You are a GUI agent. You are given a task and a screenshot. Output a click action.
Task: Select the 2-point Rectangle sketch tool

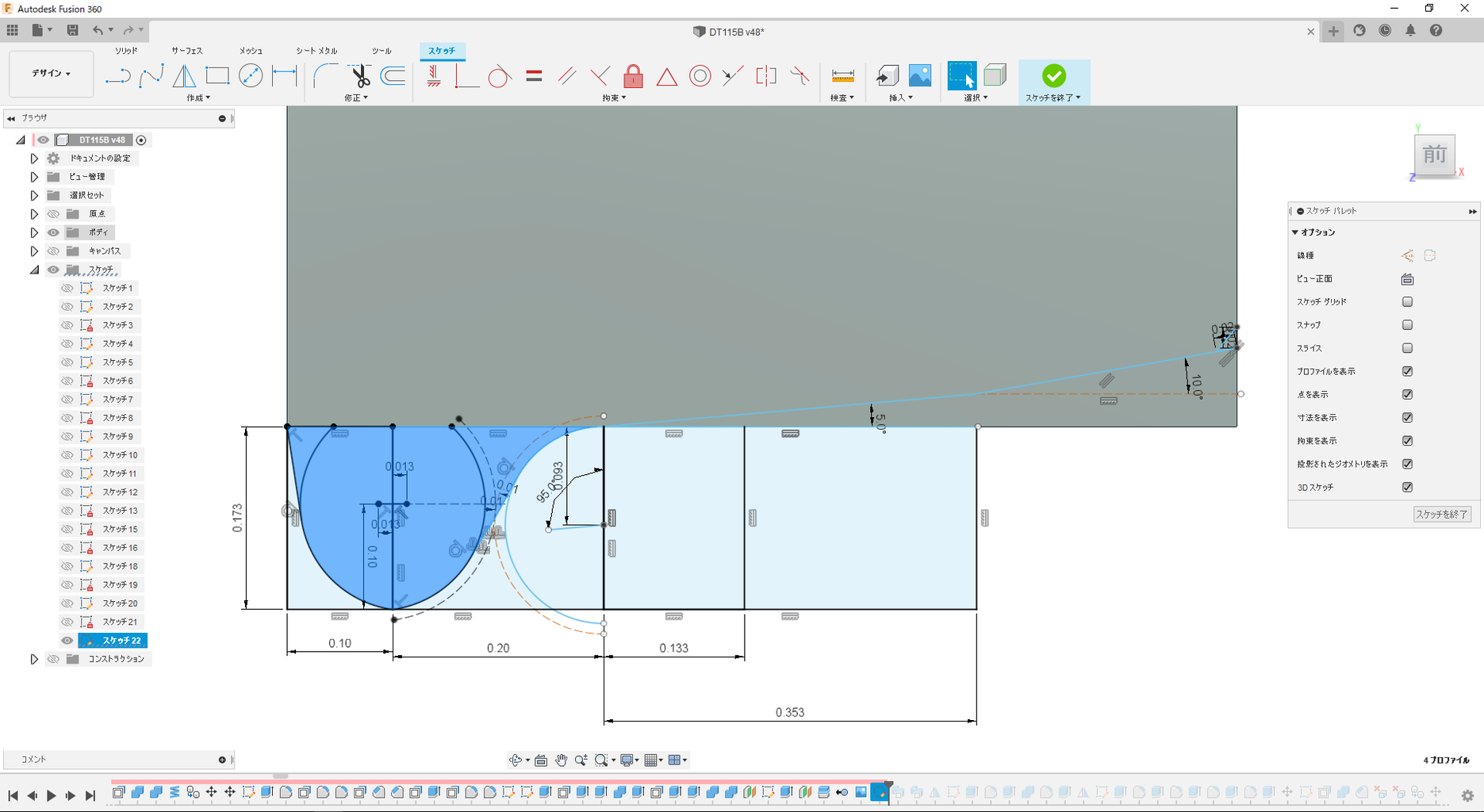pos(217,76)
